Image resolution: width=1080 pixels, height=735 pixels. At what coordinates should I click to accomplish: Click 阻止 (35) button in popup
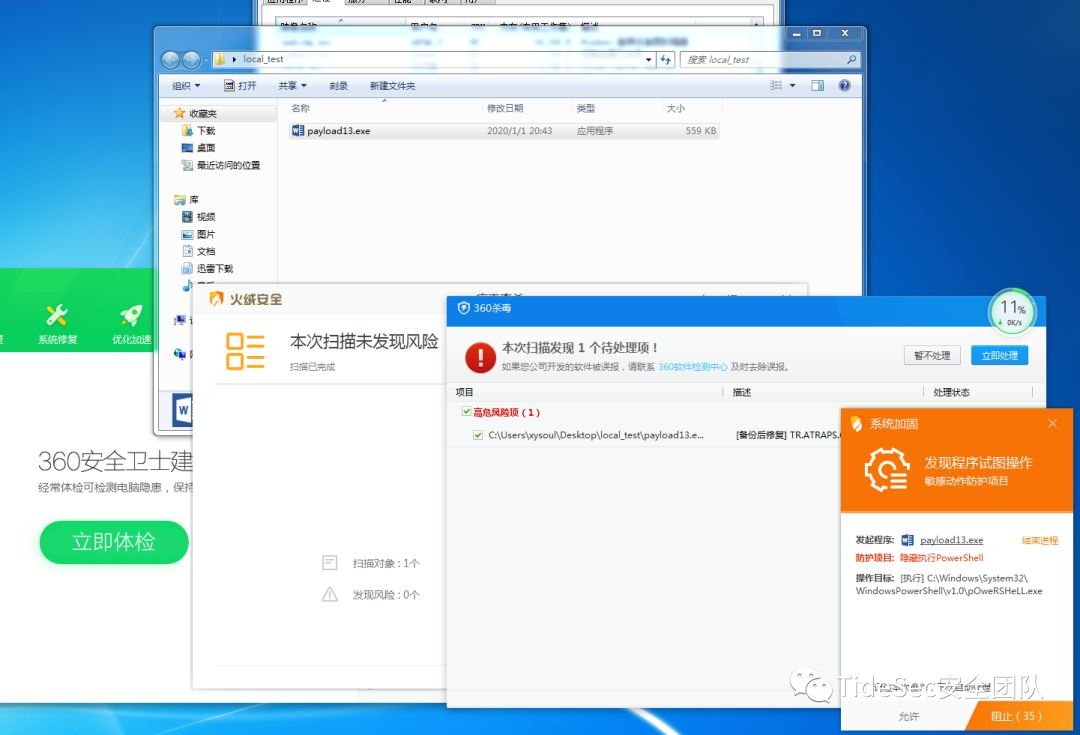point(1017,716)
